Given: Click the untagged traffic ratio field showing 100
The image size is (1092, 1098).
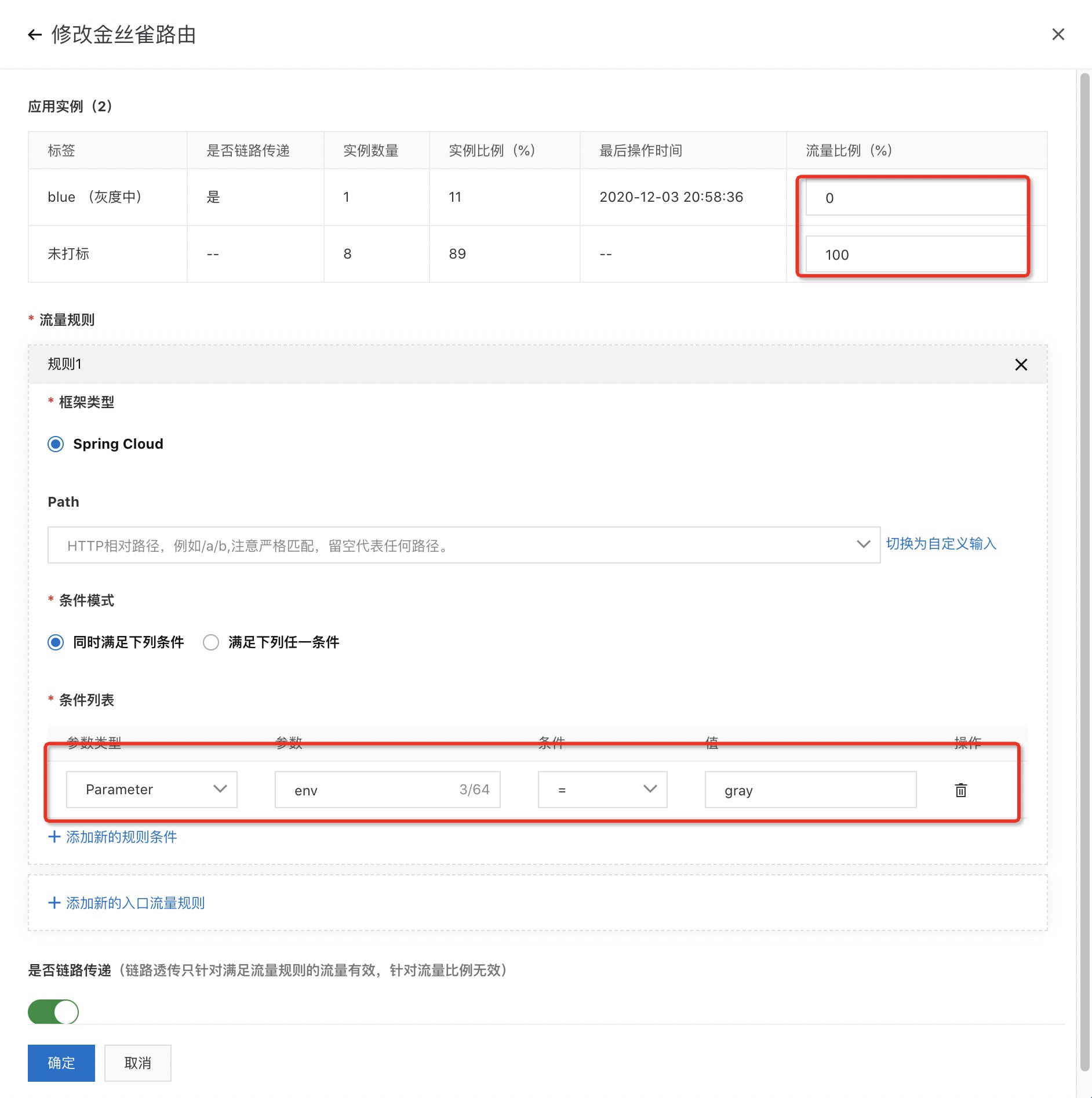Looking at the screenshot, I should (915, 254).
